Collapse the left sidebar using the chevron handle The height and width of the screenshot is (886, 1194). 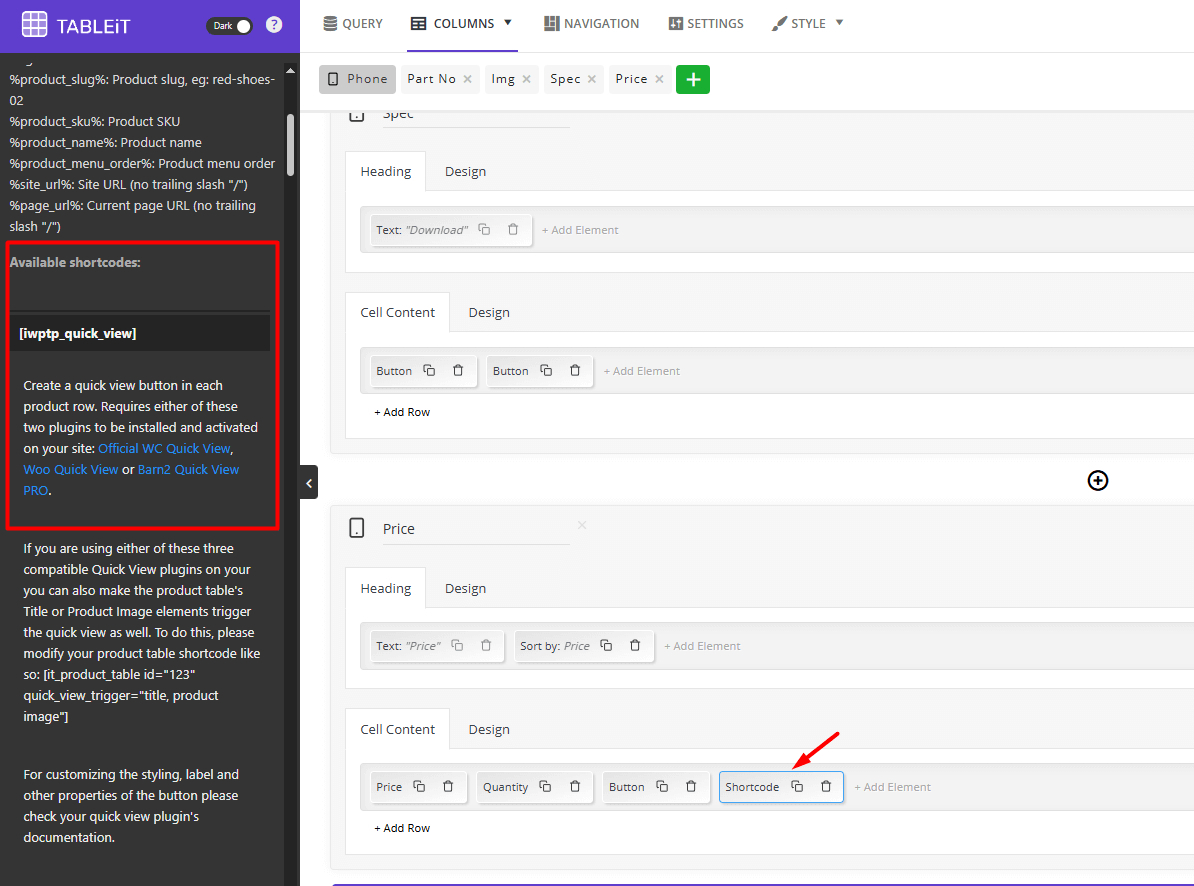point(308,481)
